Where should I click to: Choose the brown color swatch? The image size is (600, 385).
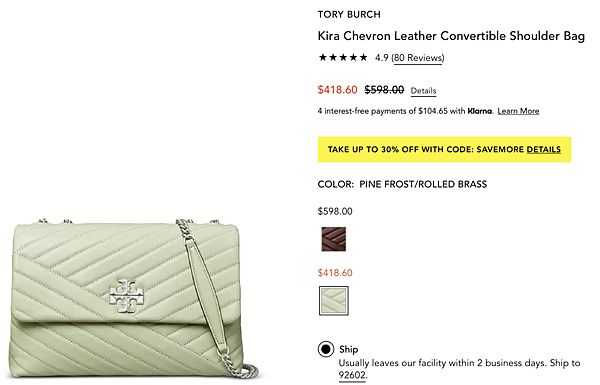click(334, 239)
